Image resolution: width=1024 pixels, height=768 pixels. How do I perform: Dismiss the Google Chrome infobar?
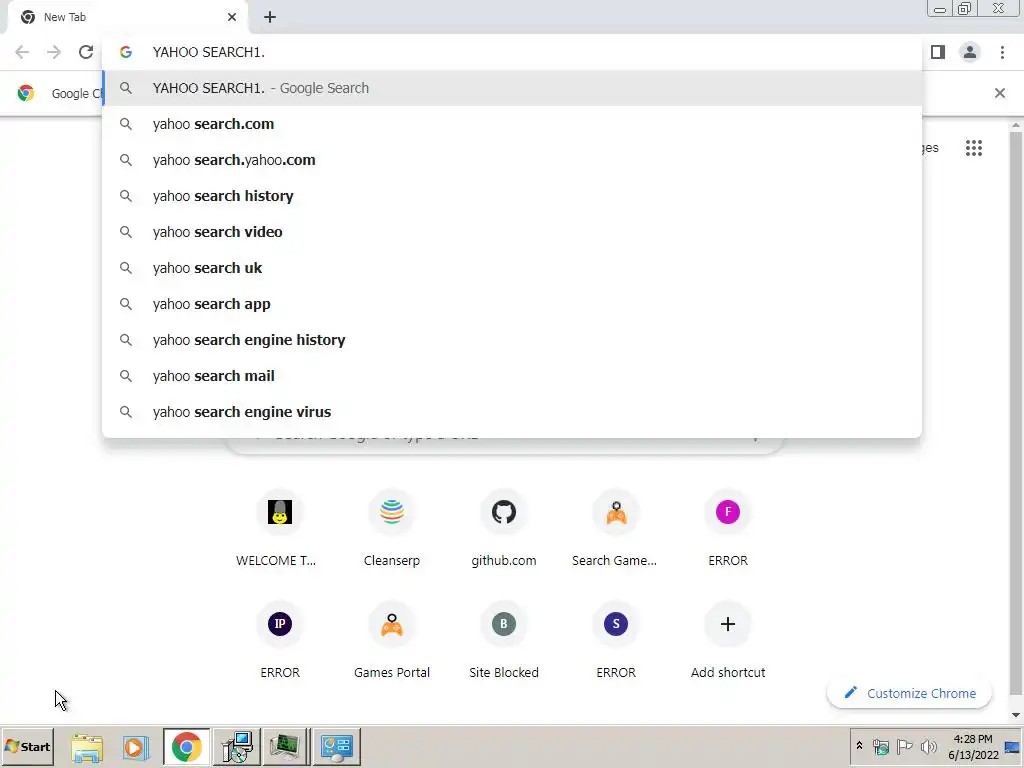click(1000, 93)
